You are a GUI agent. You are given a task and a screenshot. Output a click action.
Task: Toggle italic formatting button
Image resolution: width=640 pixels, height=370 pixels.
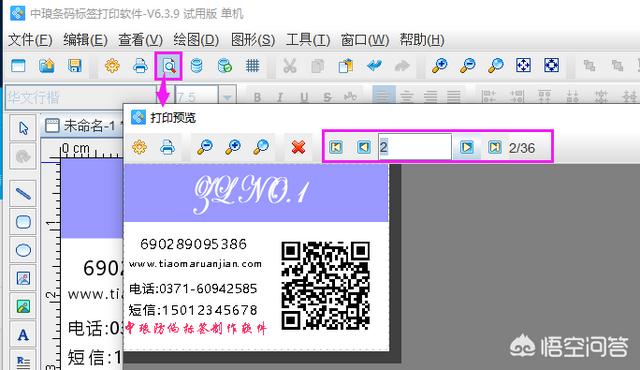pyautogui.click(x=280, y=97)
